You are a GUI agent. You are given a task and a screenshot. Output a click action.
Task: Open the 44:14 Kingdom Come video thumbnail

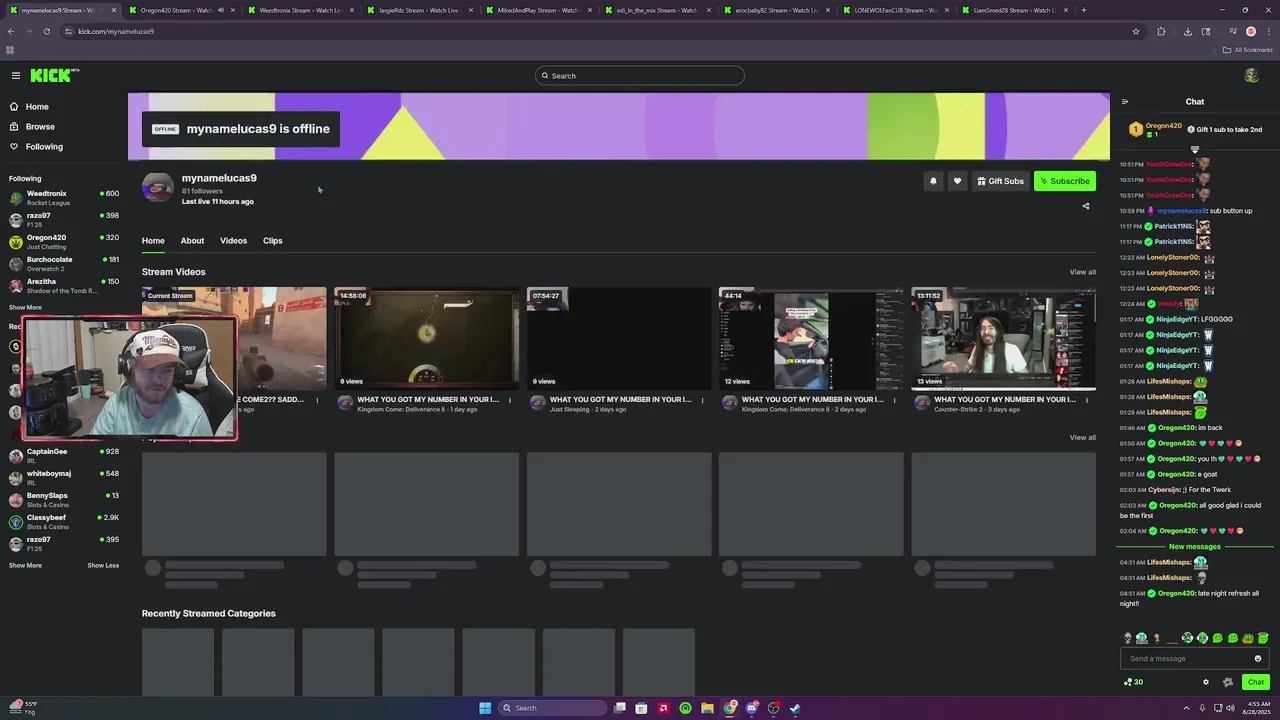point(811,338)
